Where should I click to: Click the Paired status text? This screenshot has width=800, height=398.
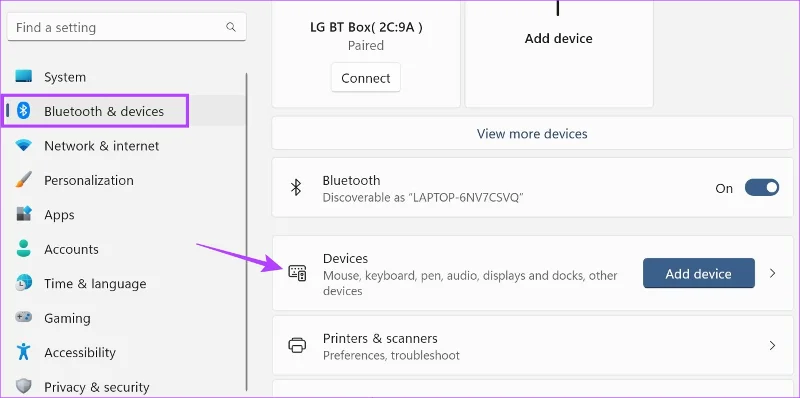pyautogui.click(x=366, y=45)
